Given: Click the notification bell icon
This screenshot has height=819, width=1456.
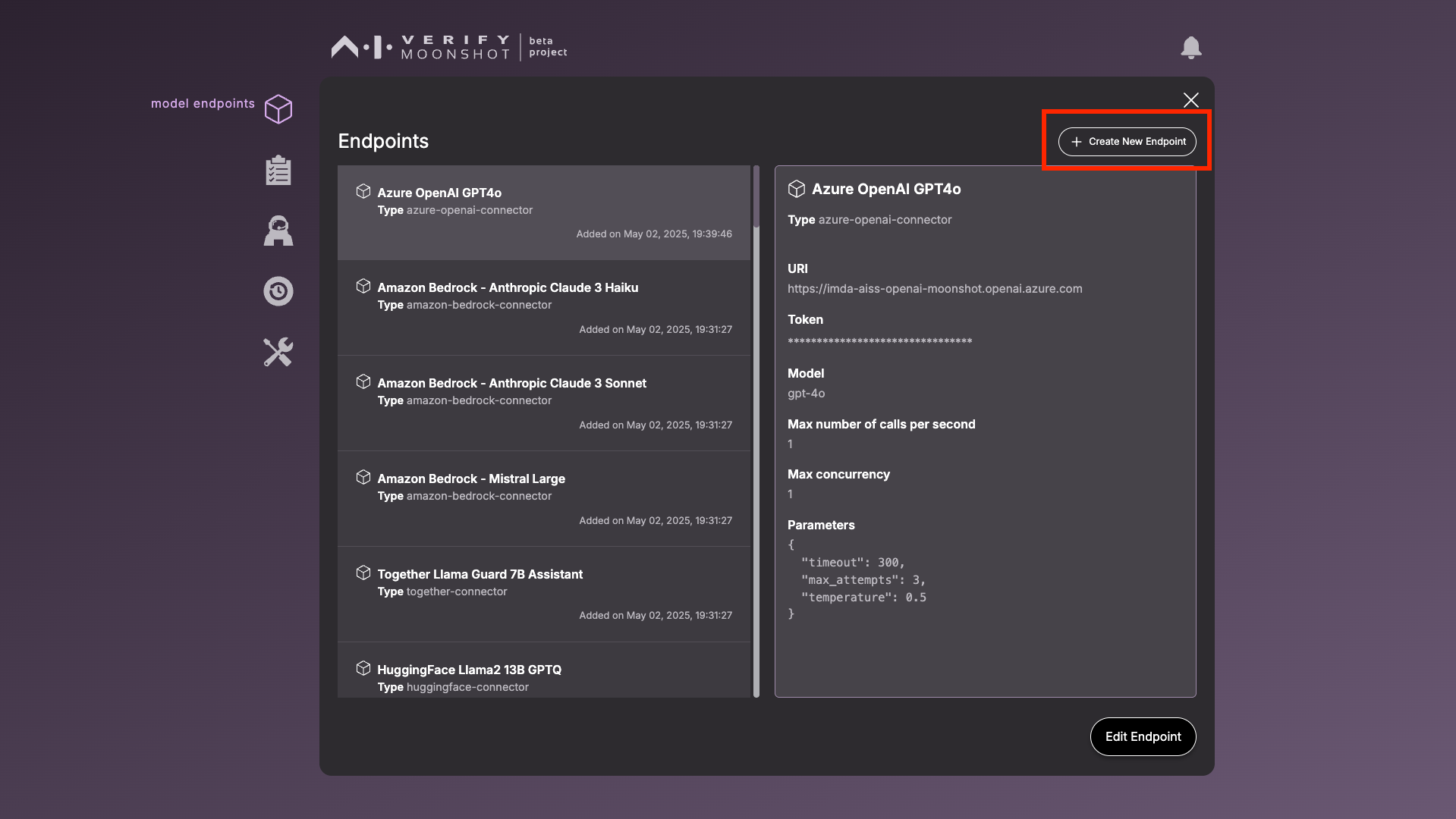Looking at the screenshot, I should pyautogui.click(x=1191, y=48).
